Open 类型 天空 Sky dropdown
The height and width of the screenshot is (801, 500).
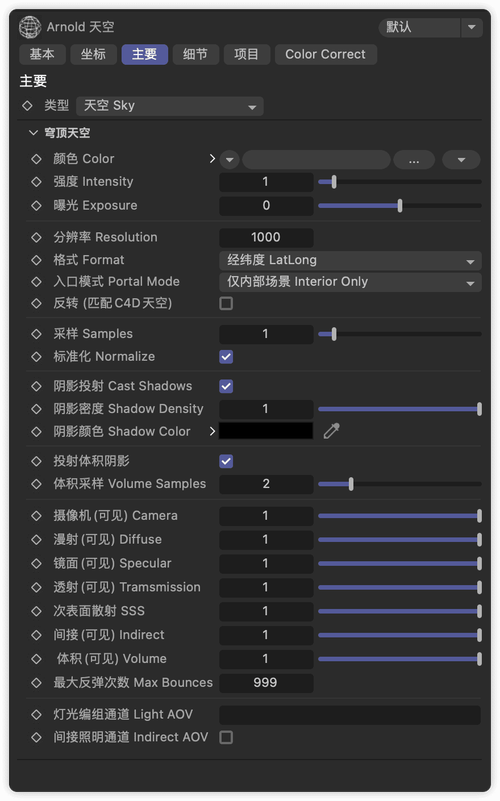tap(170, 106)
